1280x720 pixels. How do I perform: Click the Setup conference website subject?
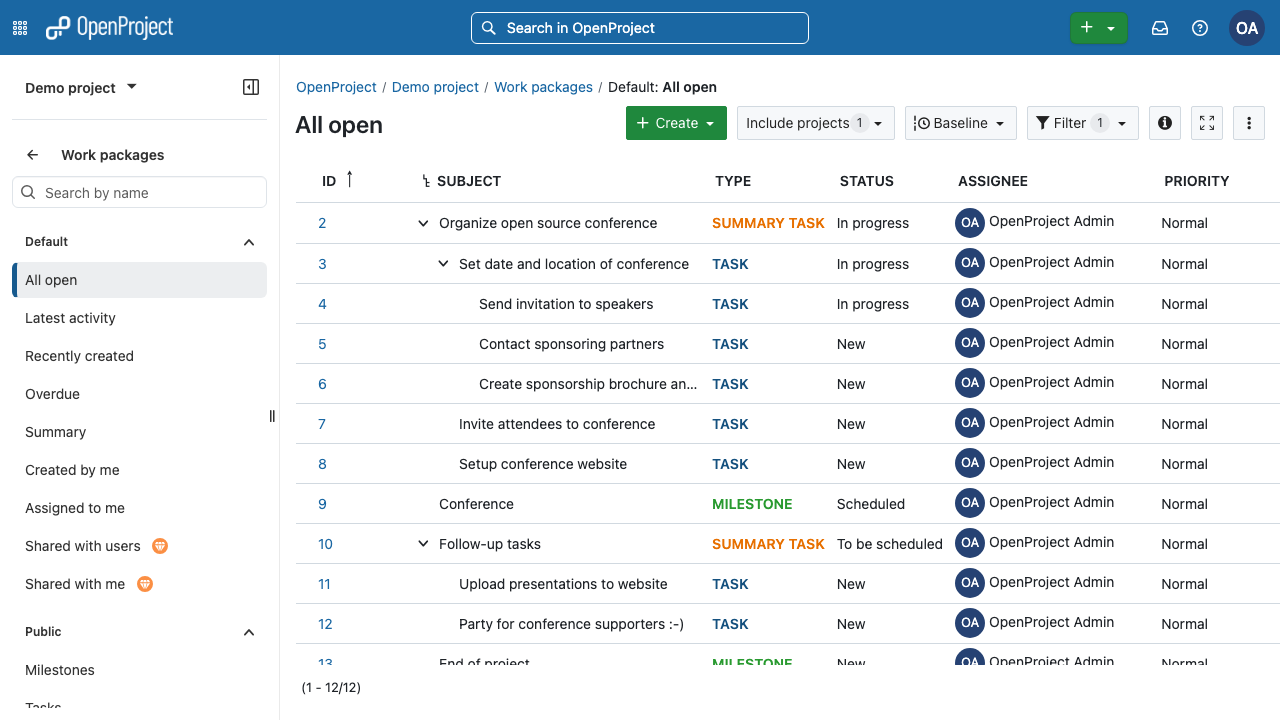pos(543,464)
